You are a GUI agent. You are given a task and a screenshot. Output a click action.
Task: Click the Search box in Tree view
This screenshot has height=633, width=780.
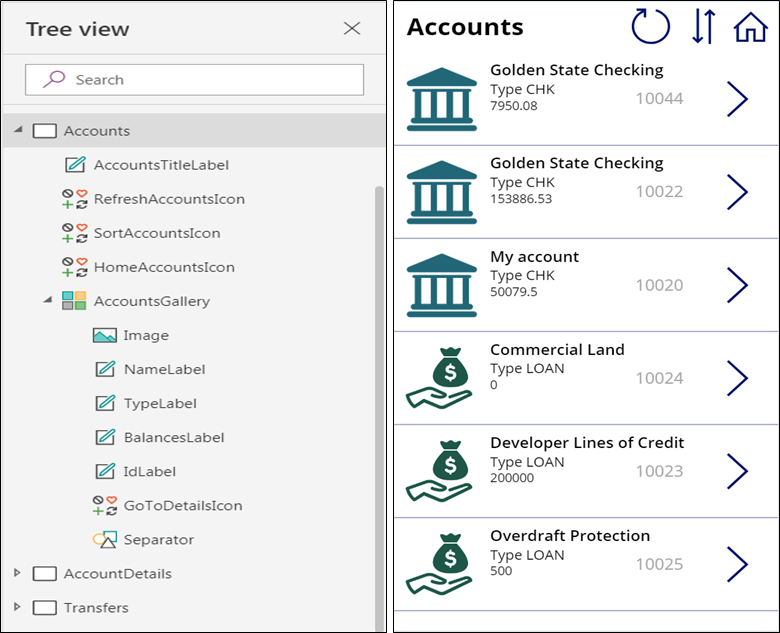195,80
